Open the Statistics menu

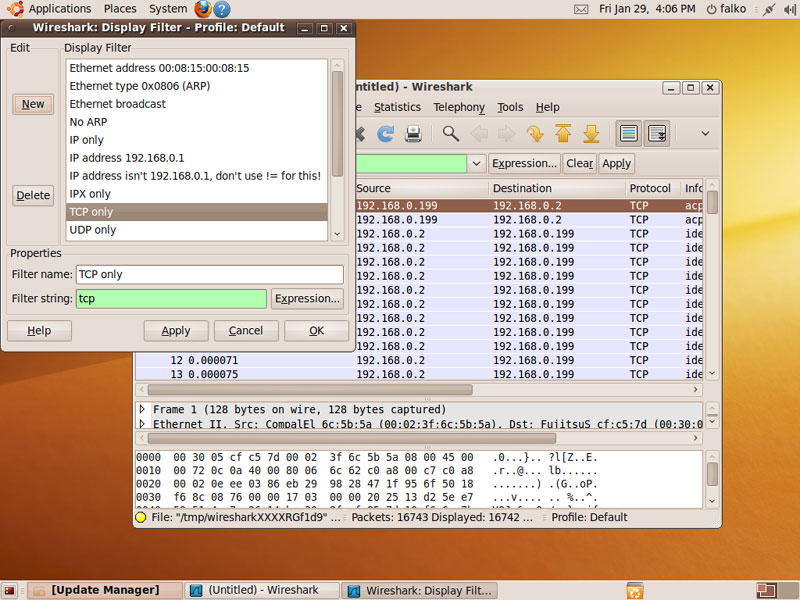397,107
